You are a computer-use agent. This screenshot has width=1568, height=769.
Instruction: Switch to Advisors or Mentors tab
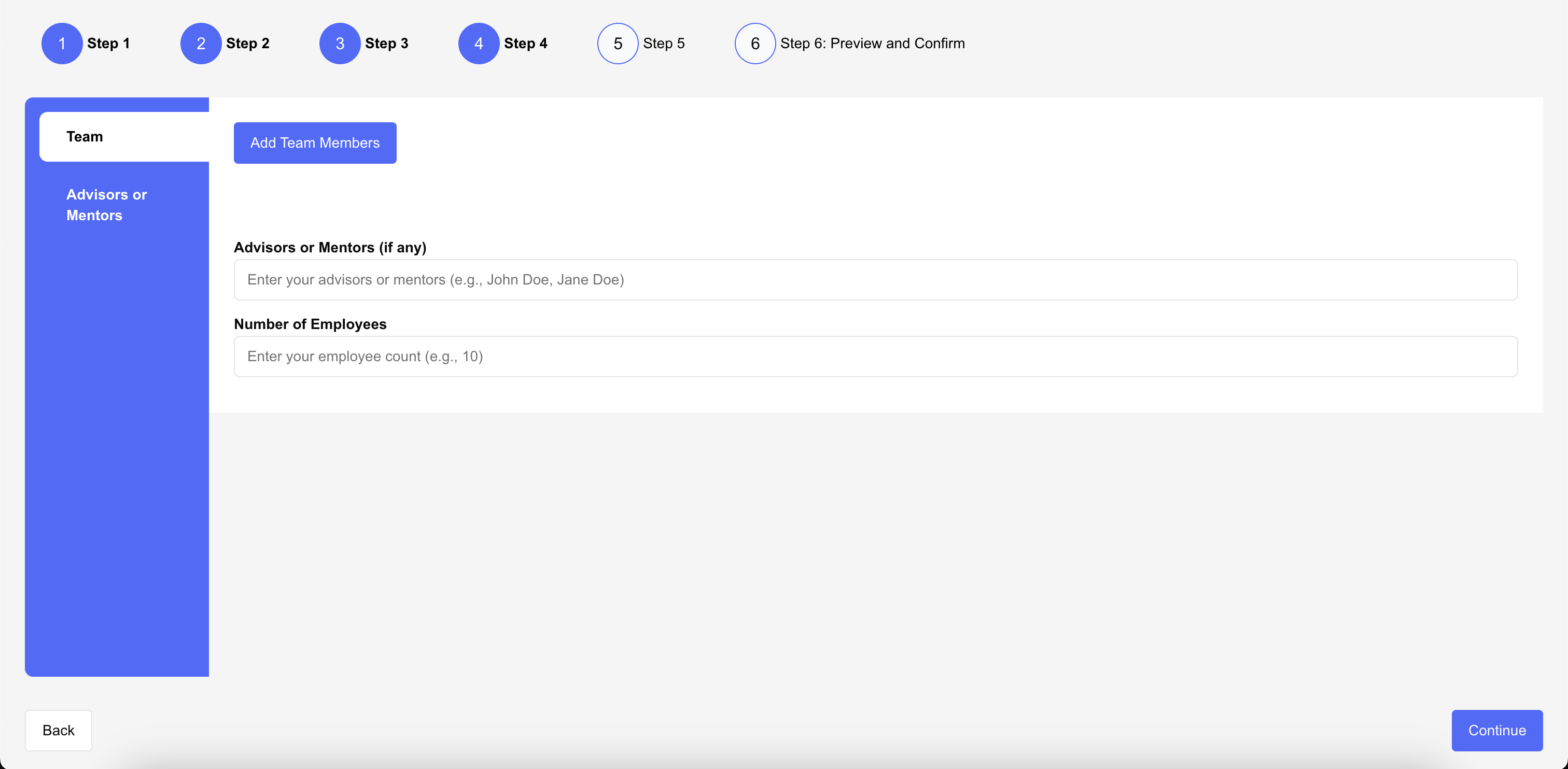106,205
